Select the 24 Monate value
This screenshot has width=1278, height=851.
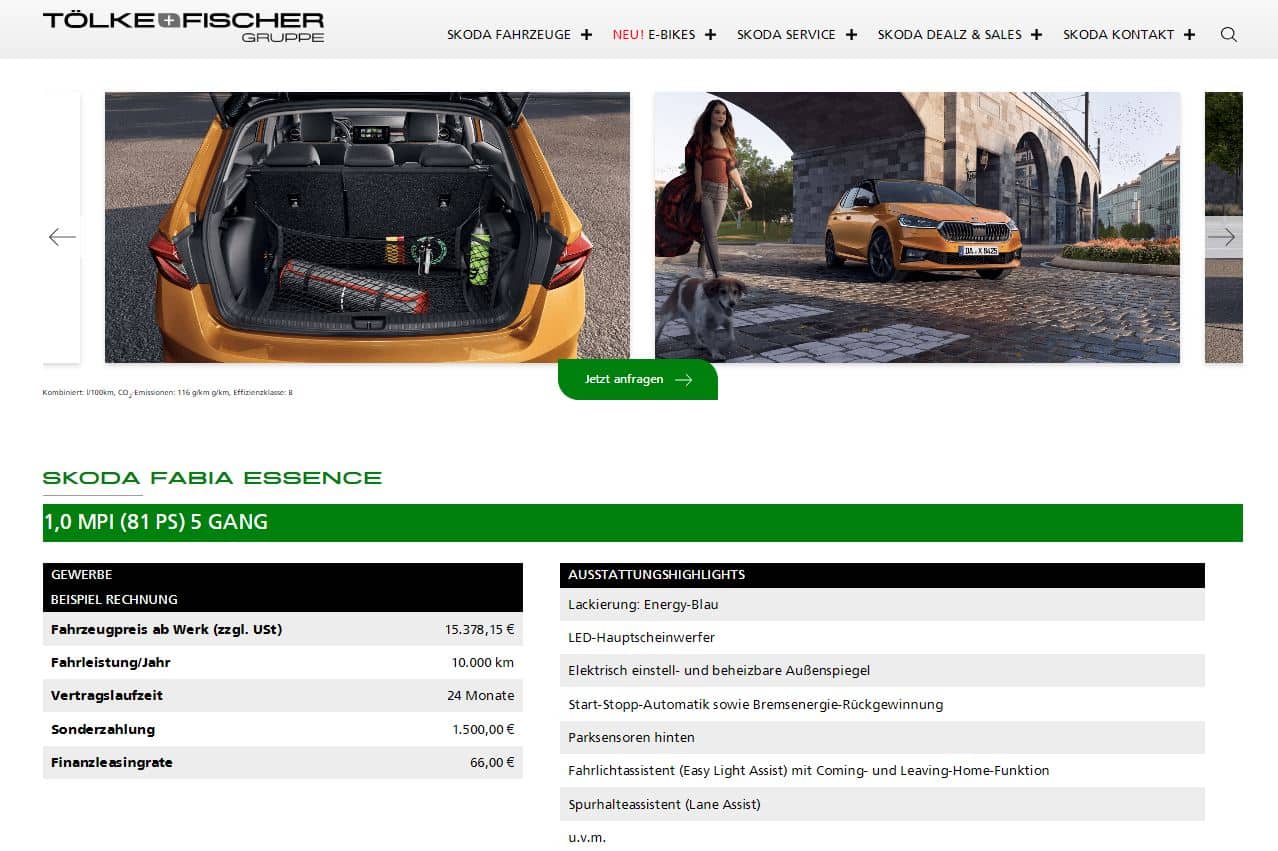(x=481, y=696)
